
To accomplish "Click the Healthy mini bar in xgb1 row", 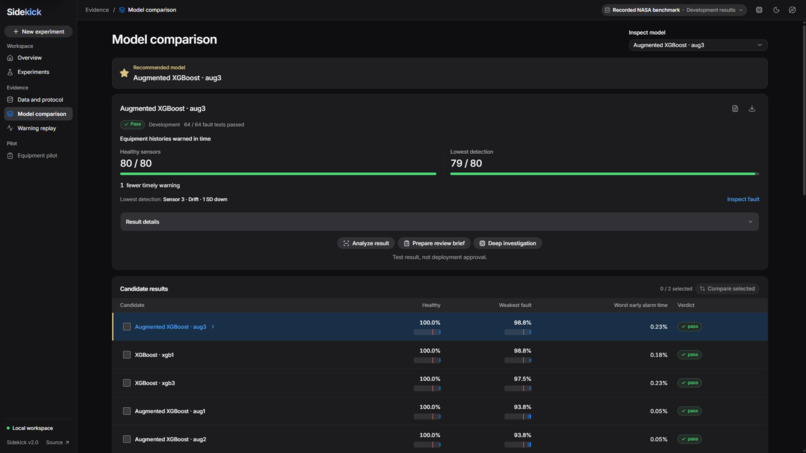I will (427, 360).
